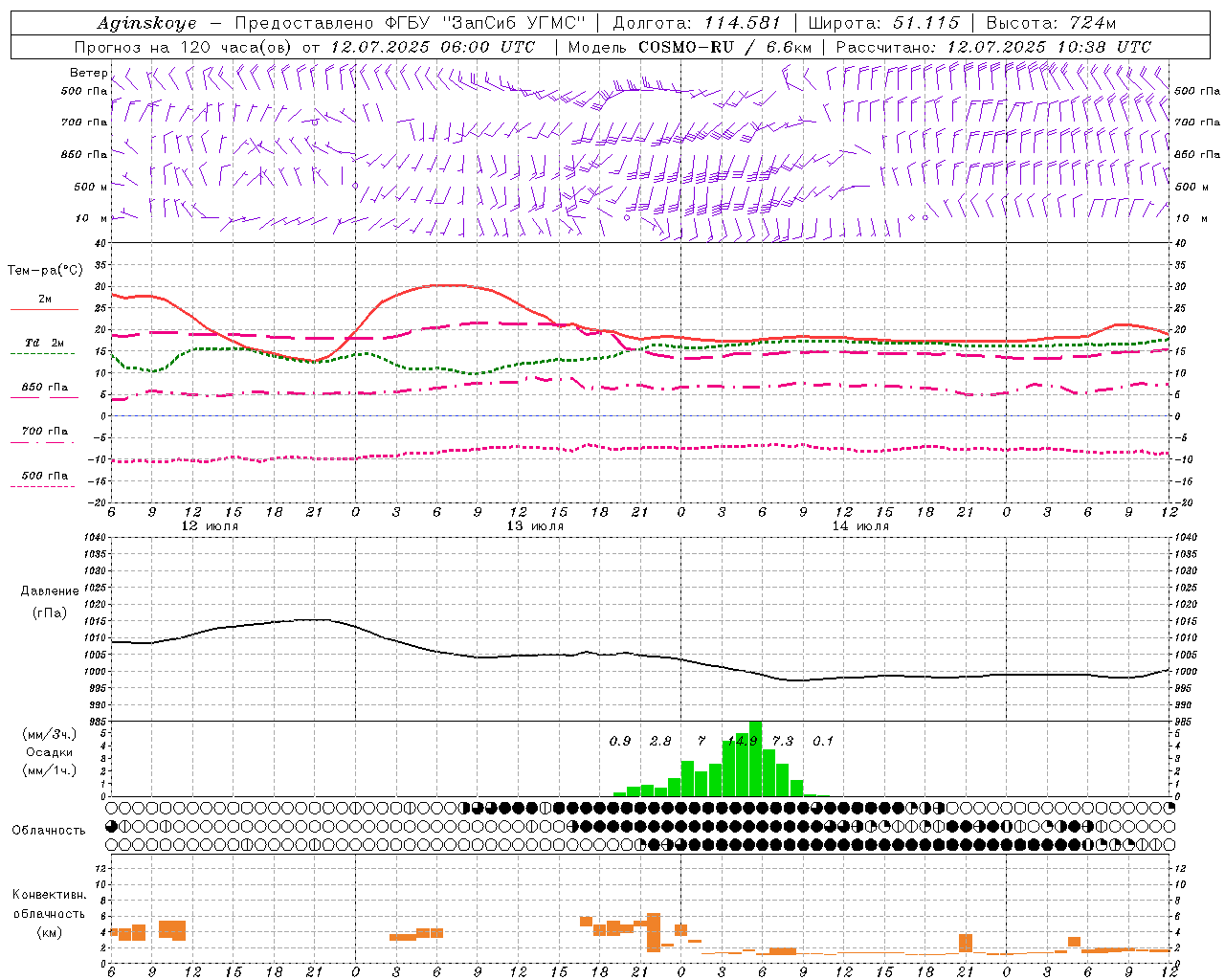The width and height of the screenshot is (1225, 980).
Task: Click the 7.3 precipitation total value
Action: click(783, 741)
